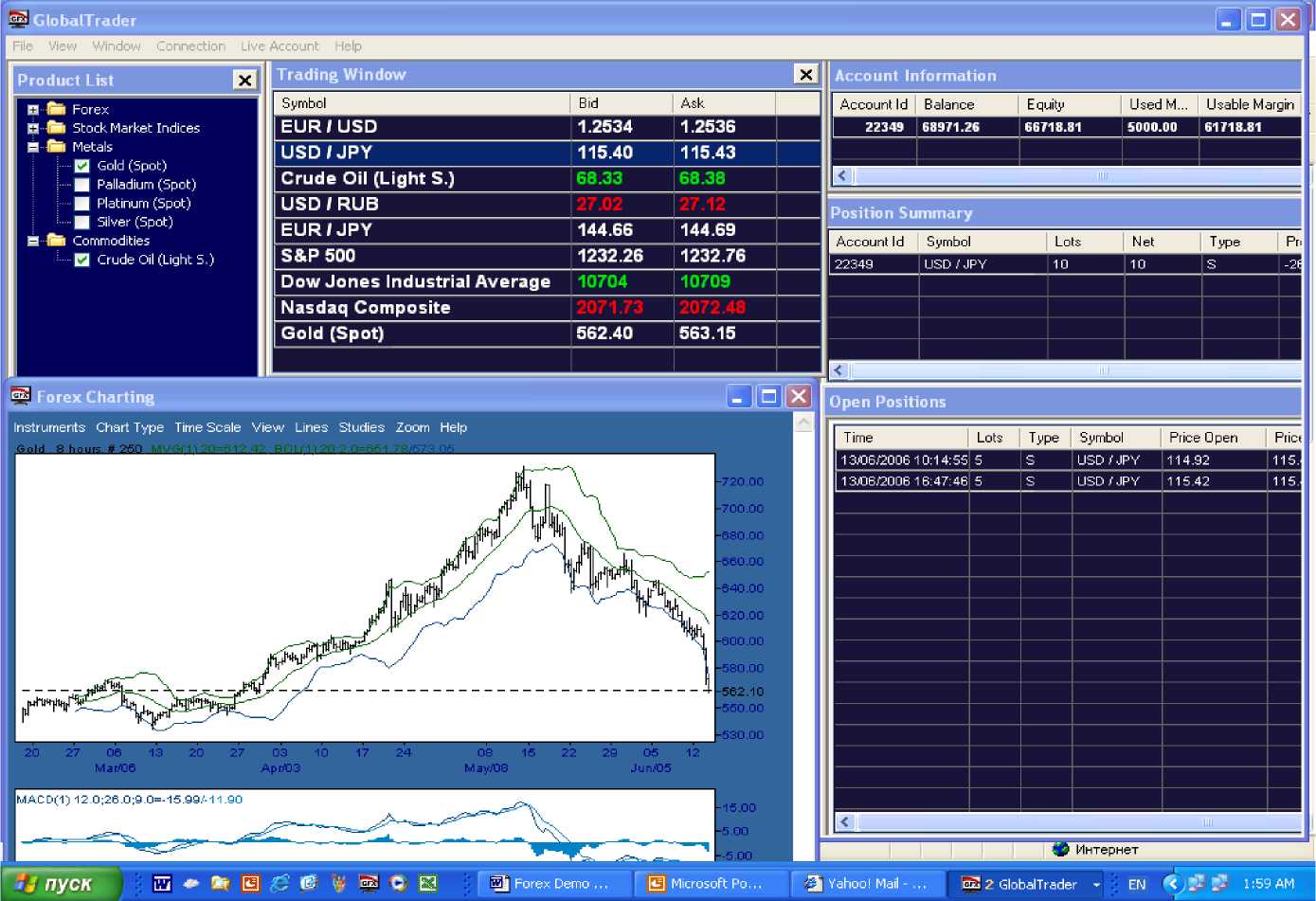Click the Forex Charting window title icon
Viewport: 1316px width, 901px height.
click(x=21, y=396)
